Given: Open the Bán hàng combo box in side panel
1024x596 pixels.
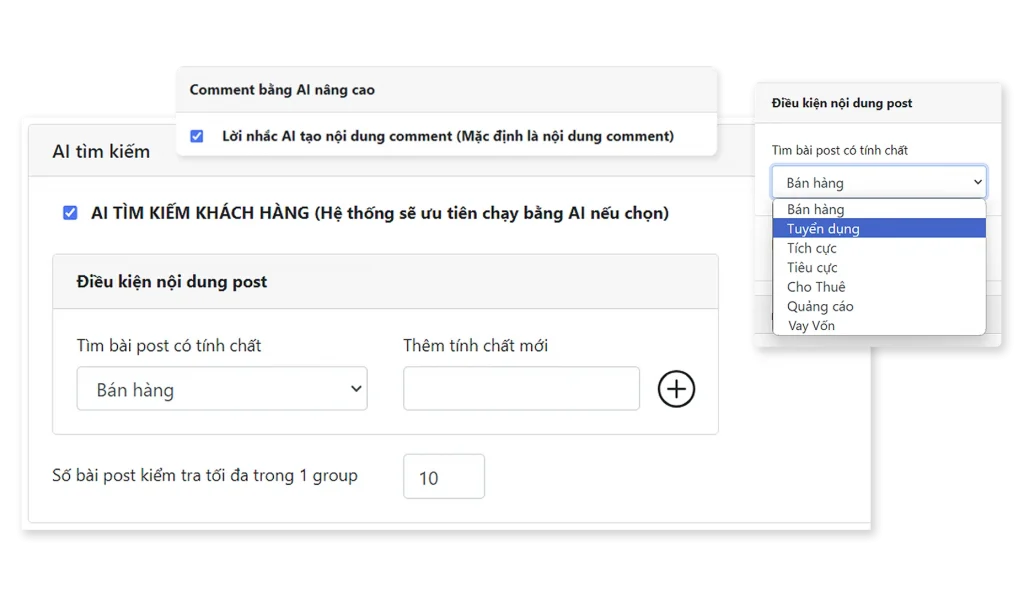Looking at the screenshot, I should click(x=878, y=182).
